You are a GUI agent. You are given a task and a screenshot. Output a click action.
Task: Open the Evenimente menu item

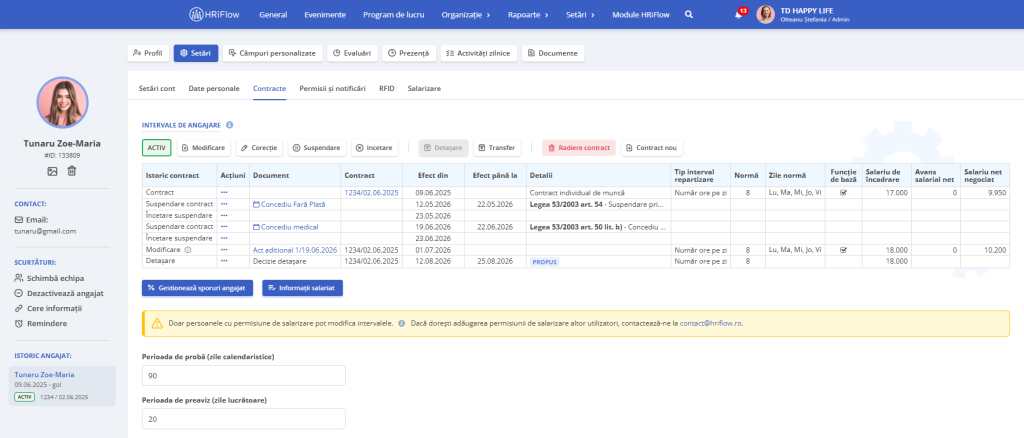point(325,14)
